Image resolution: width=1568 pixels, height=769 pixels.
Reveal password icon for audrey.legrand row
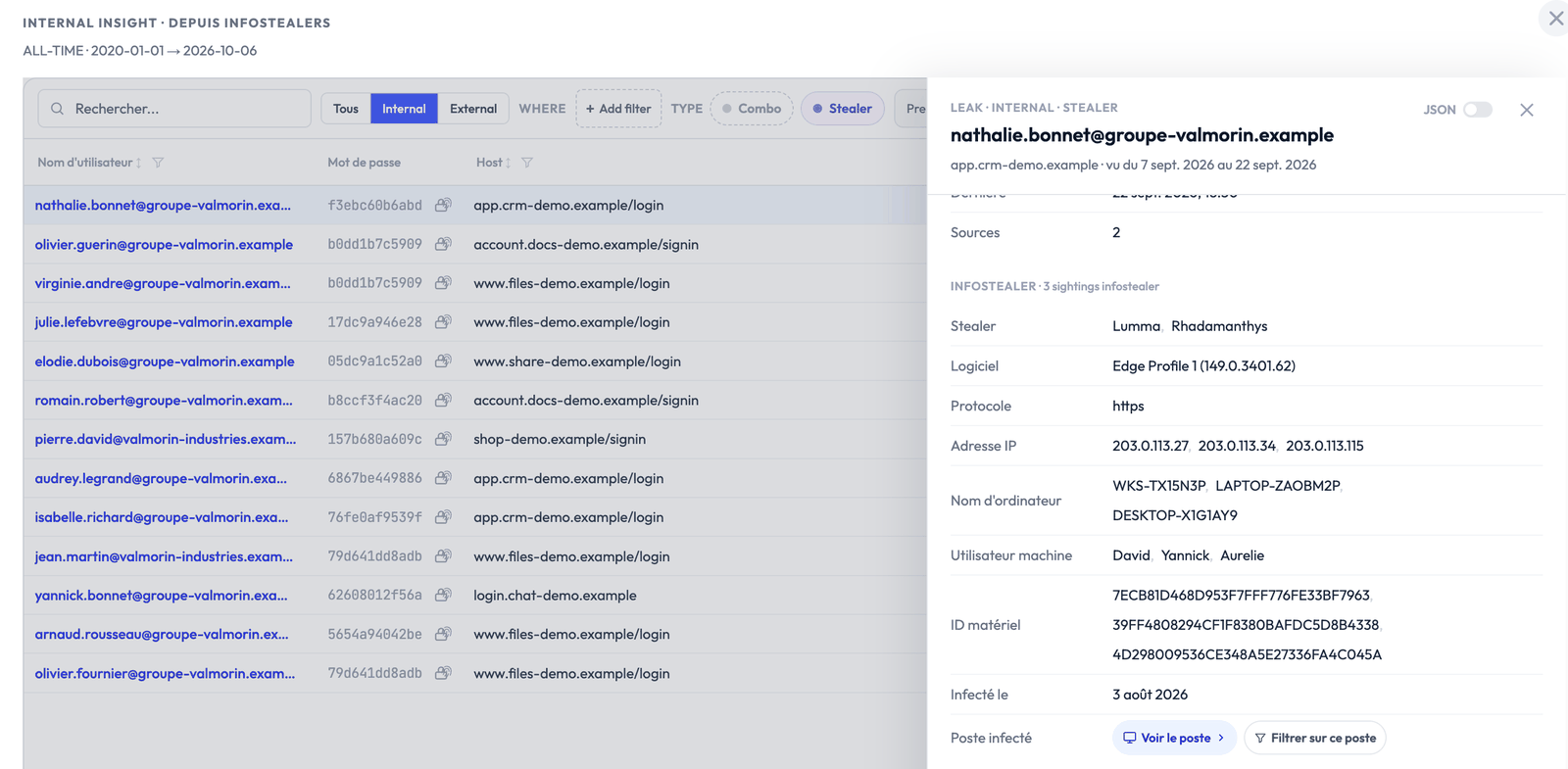click(x=443, y=478)
